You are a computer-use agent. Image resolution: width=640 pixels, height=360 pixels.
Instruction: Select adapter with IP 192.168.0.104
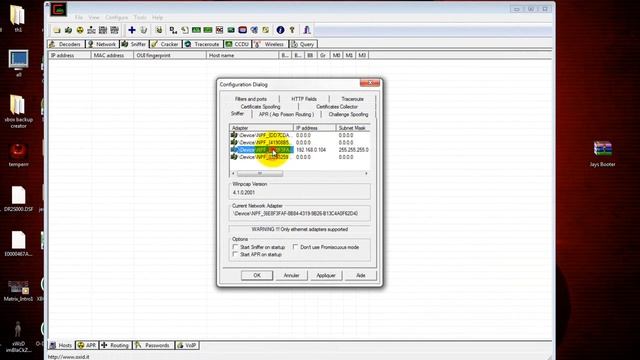coord(300,150)
